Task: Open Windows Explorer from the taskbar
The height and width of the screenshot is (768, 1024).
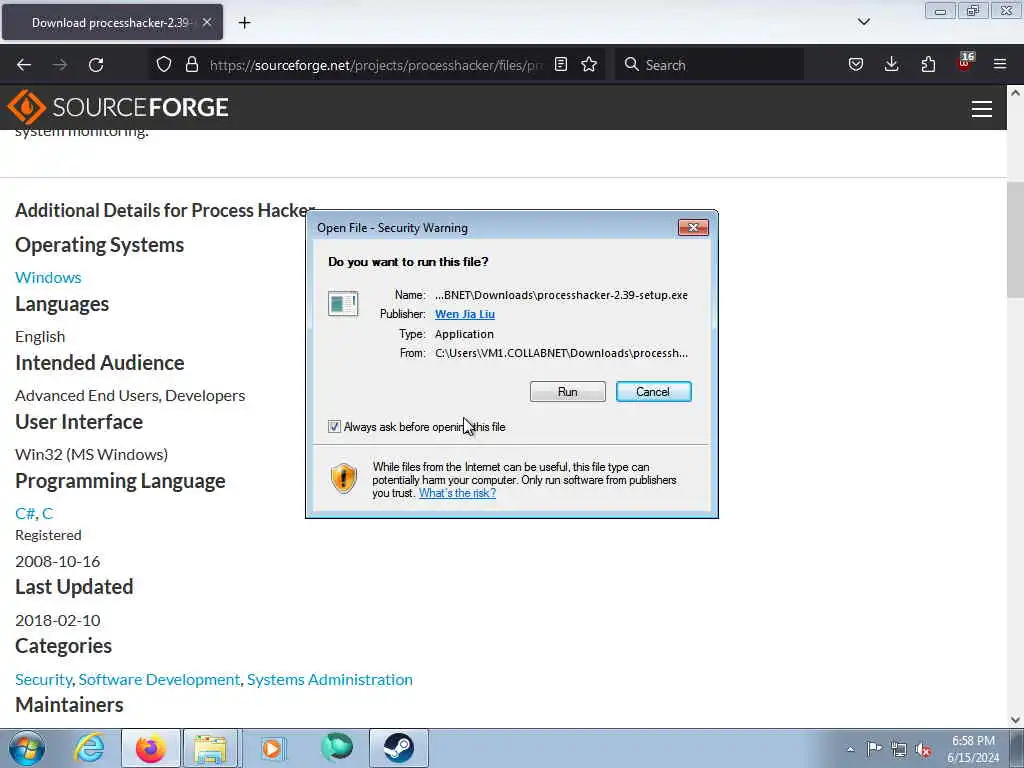Action: coord(210,748)
